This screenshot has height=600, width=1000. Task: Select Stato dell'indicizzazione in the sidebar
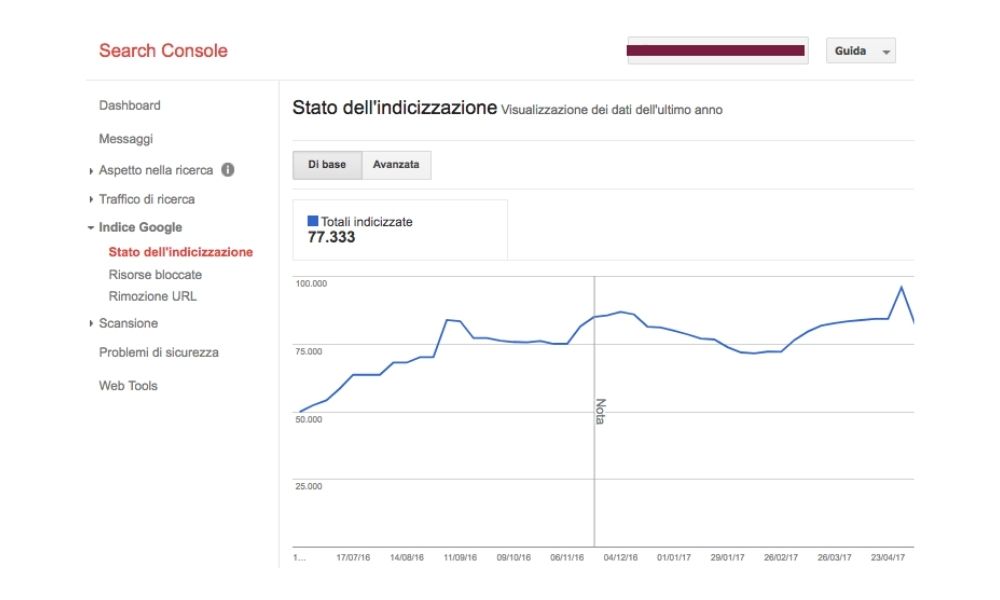click(x=180, y=252)
